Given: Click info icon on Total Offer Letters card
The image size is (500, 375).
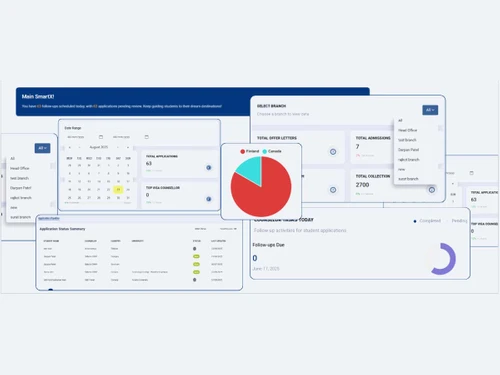Looking at the screenshot, I should [333, 152].
